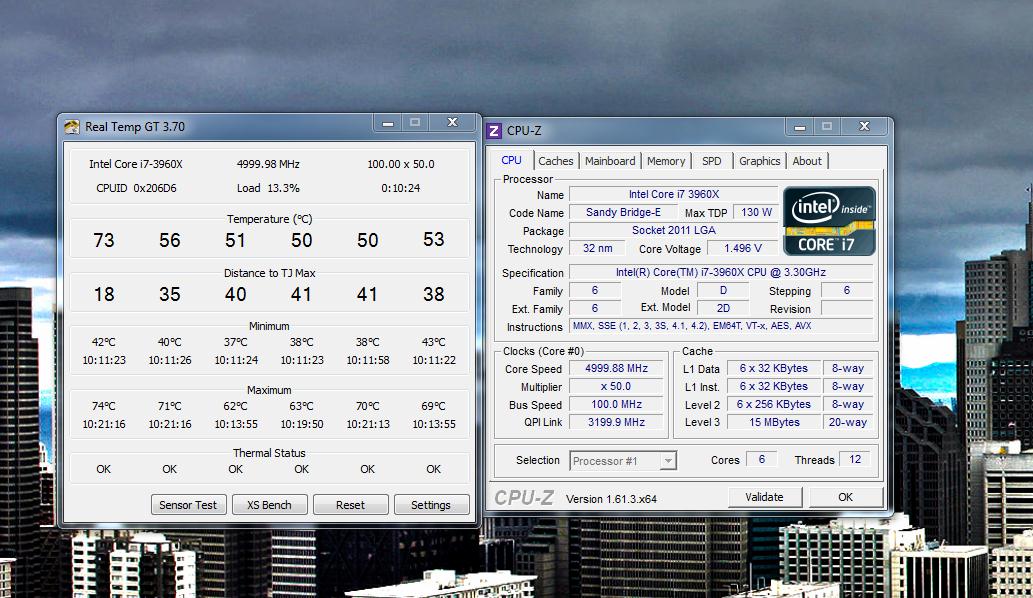Viewport: 1033px width, 598px height.
Task: Click the maximum temperature 74°C
Action: pos(103,406)
